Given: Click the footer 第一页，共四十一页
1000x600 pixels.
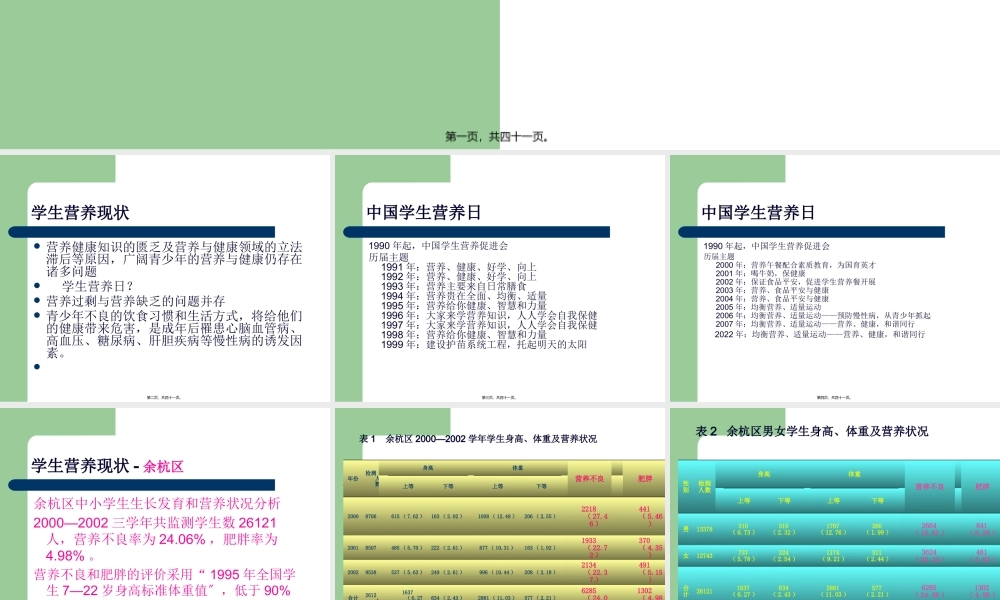Looking at the screenshot, I should point(500,132).
